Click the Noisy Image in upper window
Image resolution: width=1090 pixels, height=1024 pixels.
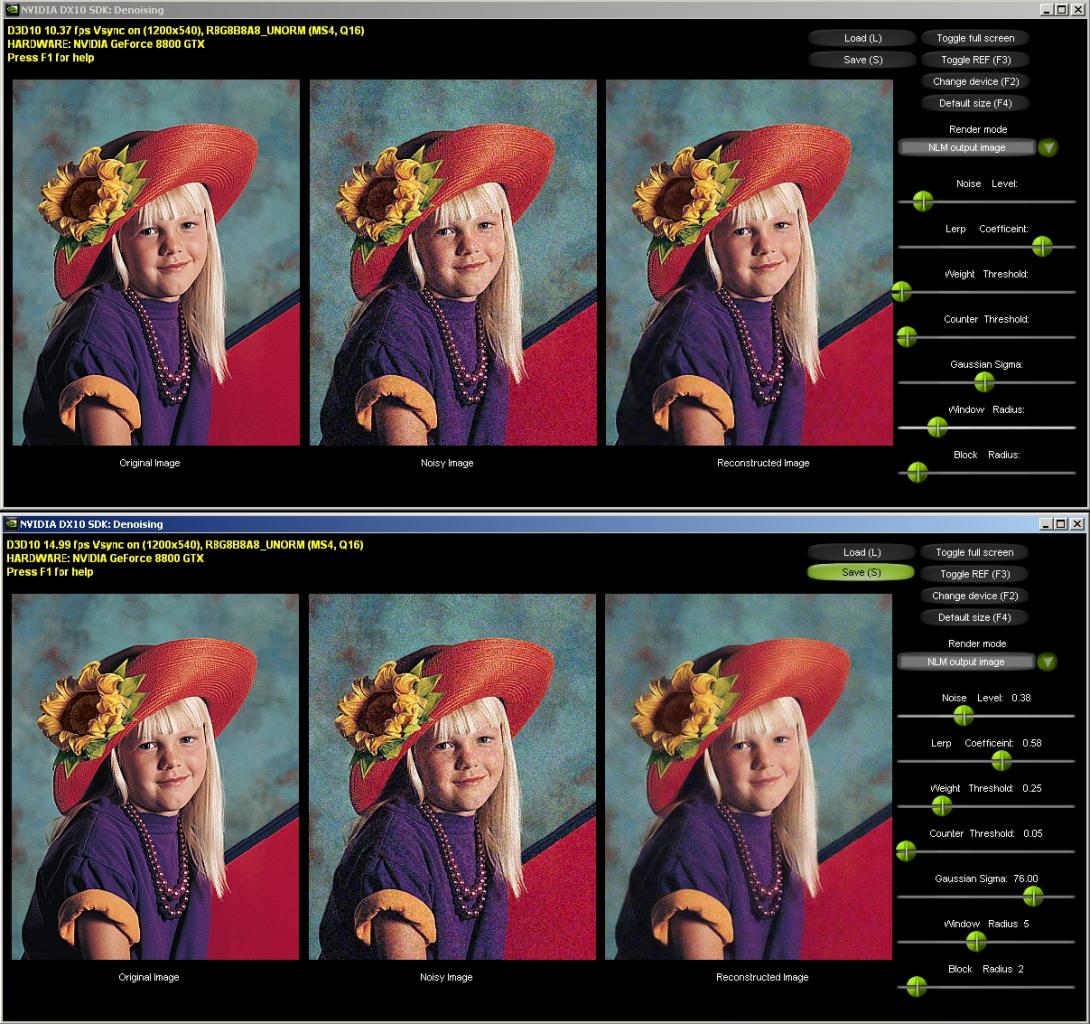coord(453,263)
